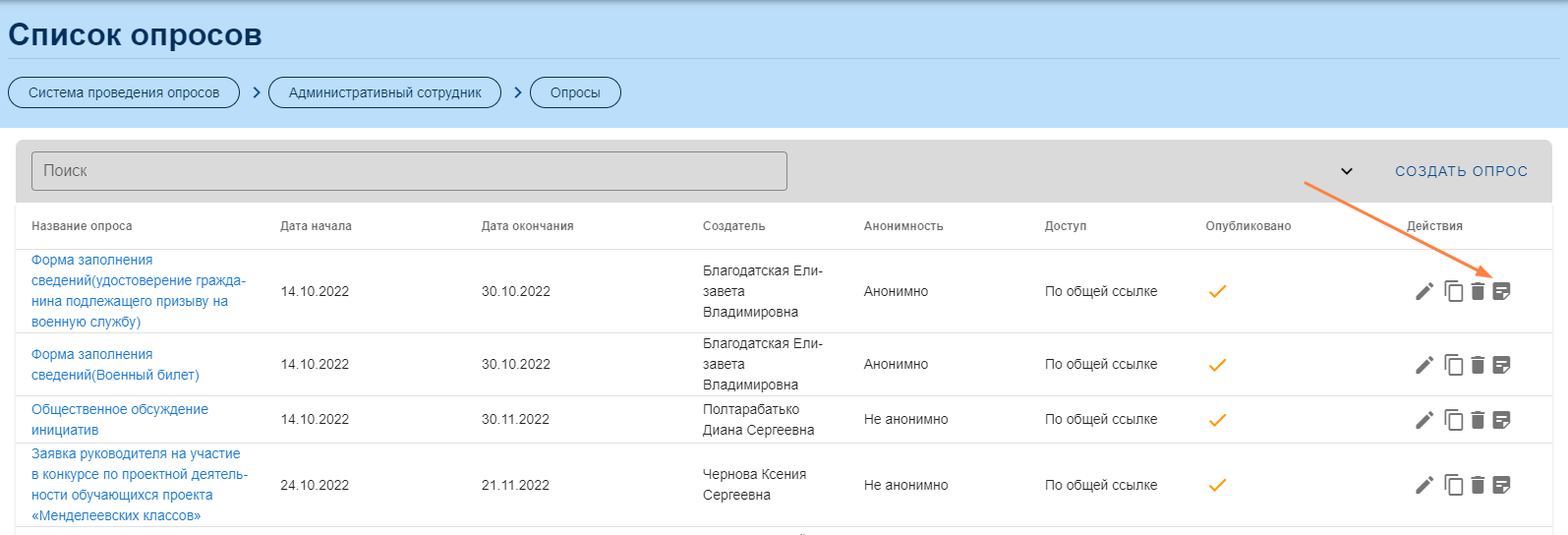The width and height of the screenshot is (1568, 535).
Task: Click trash icon in first survey row
Action: [1478, 291]
